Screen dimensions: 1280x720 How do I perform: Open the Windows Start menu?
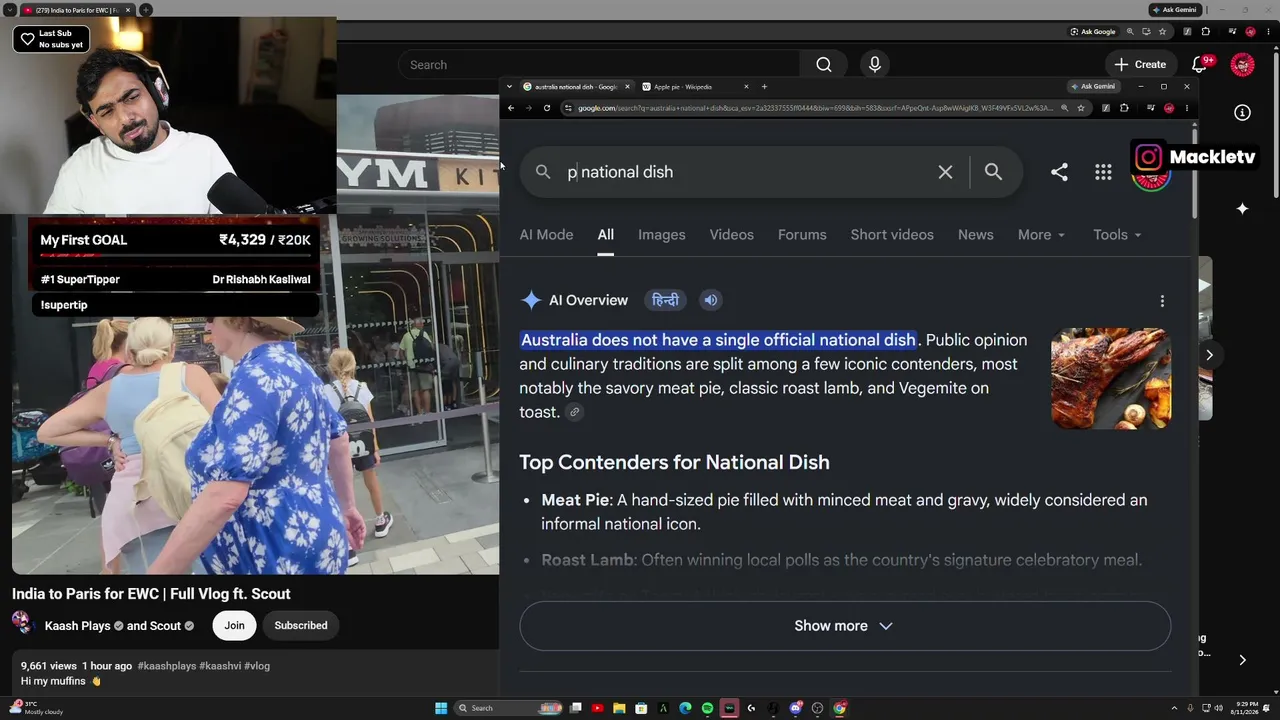point(441,708)
